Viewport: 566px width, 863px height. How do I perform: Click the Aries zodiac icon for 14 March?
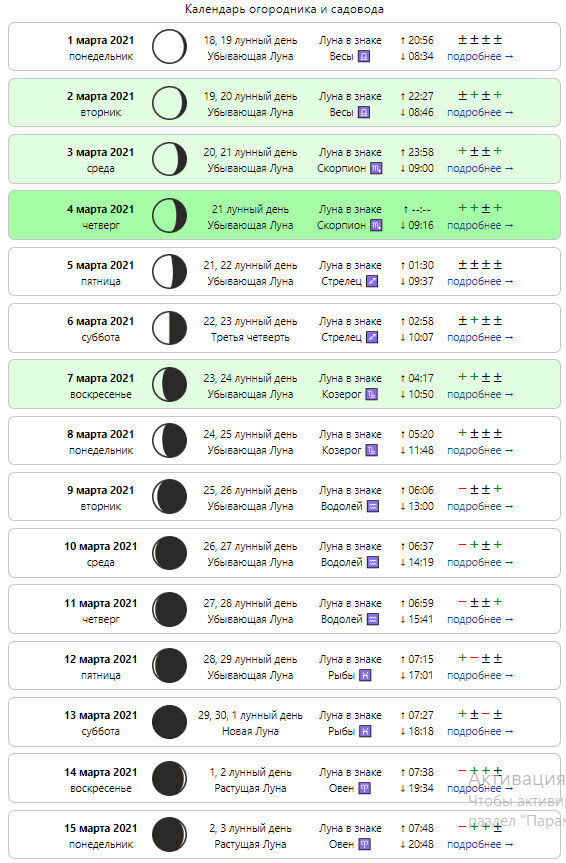coord(364,788)
